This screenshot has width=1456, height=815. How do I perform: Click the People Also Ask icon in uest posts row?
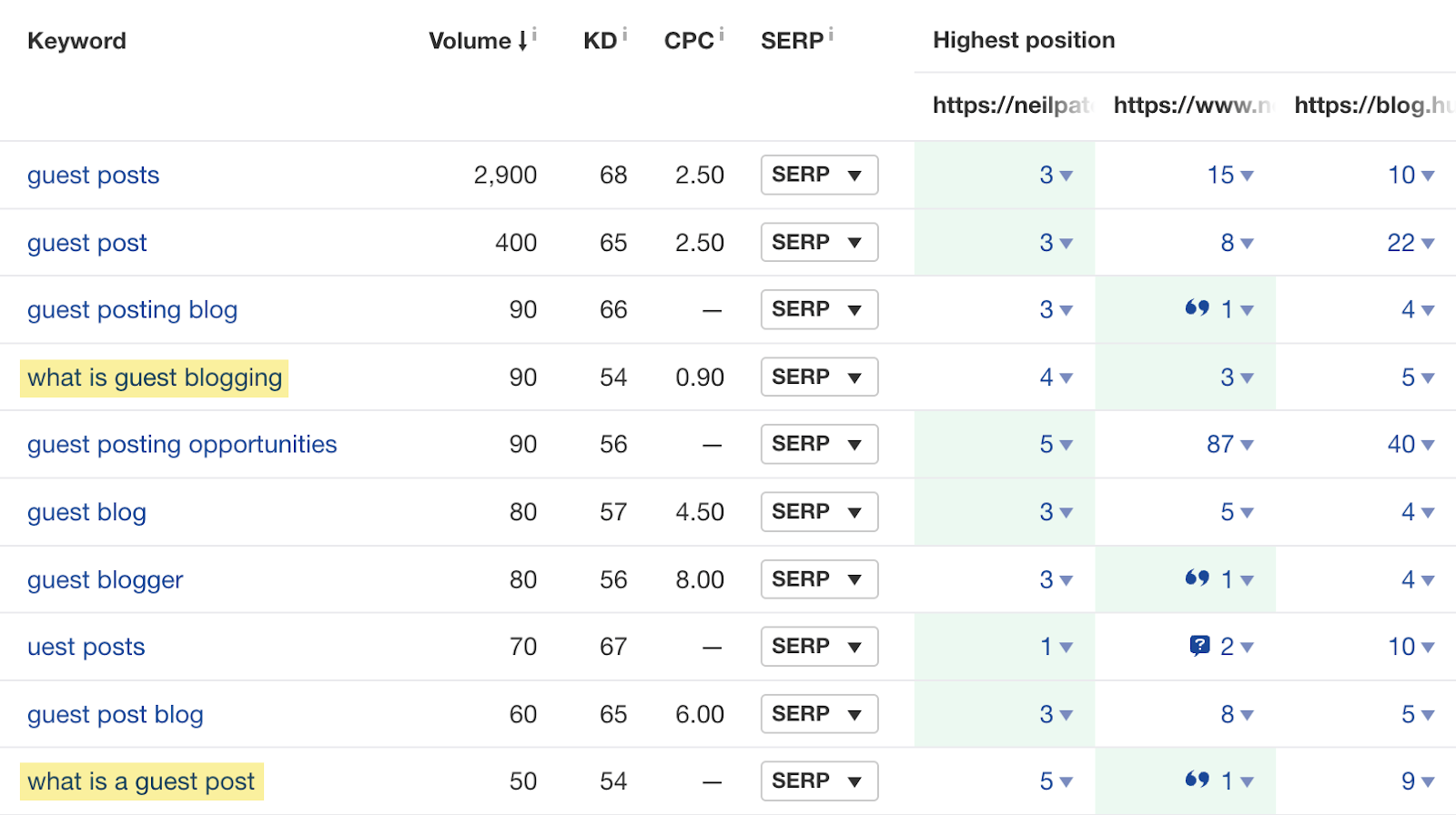[1199, 646]
